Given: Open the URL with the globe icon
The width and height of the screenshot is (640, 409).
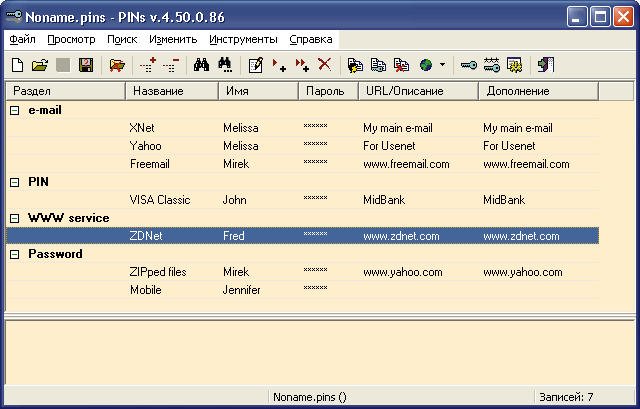Looking at the screenshot, I should (426, 65).
